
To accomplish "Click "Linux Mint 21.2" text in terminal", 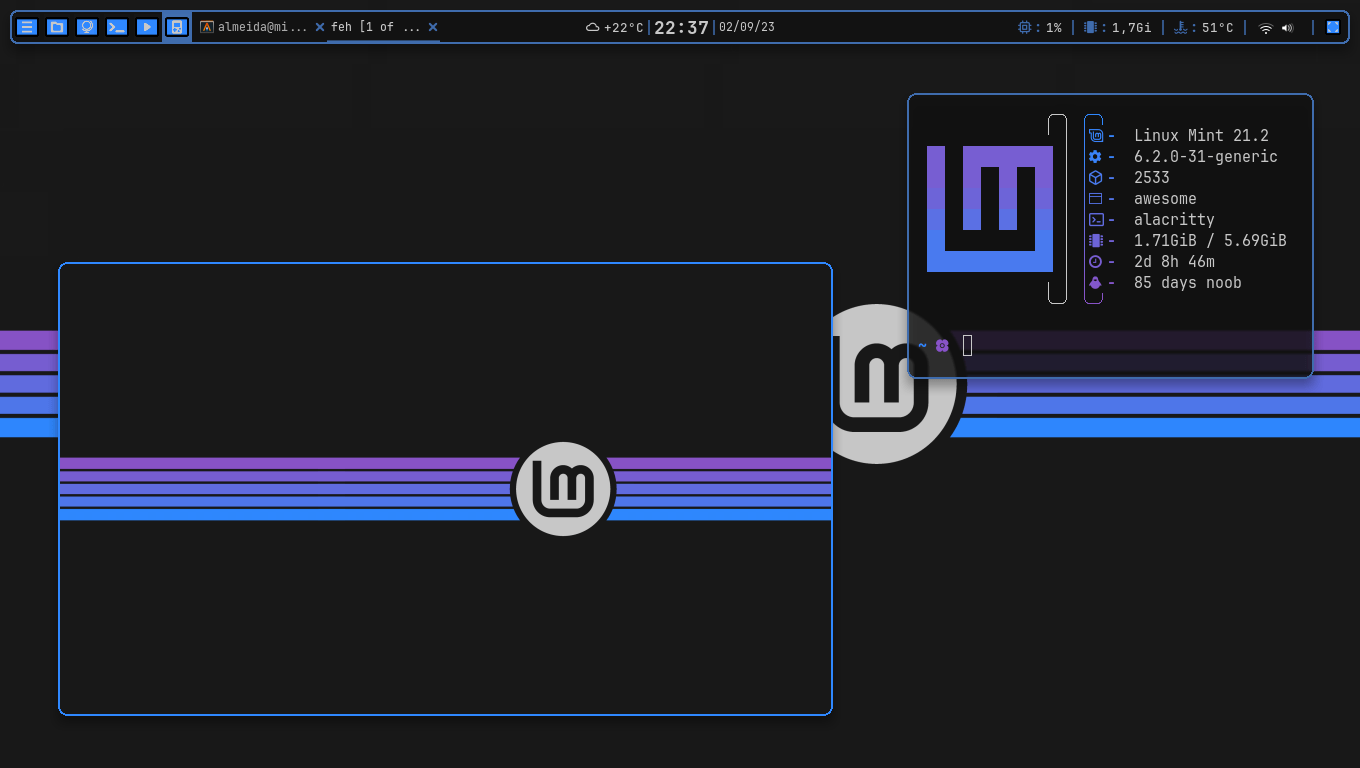I will [1201, 136].
